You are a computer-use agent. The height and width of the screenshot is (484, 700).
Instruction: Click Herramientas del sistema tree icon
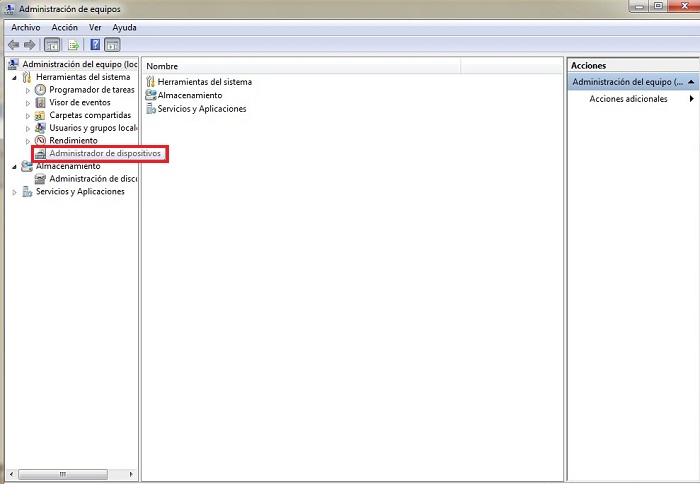(x=27, y=77)
